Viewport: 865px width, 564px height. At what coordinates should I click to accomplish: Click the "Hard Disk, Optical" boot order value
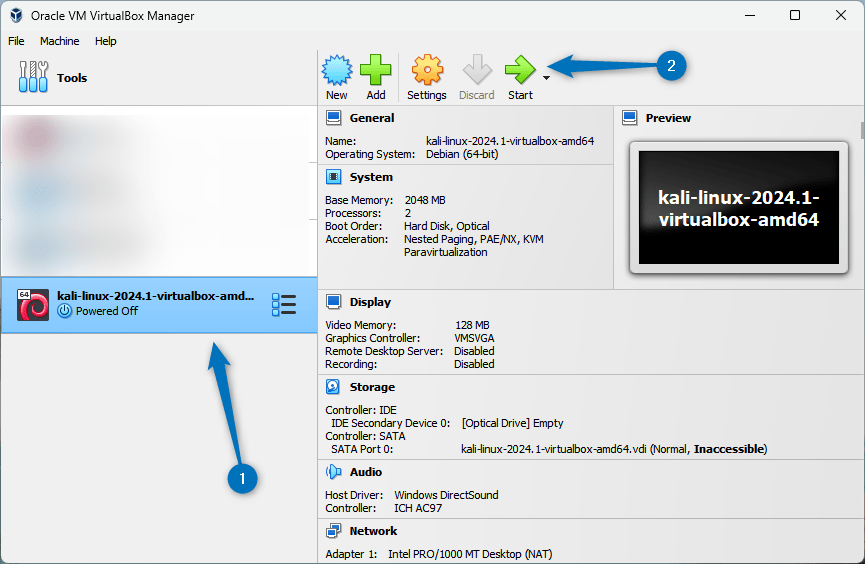coord(446,226)
